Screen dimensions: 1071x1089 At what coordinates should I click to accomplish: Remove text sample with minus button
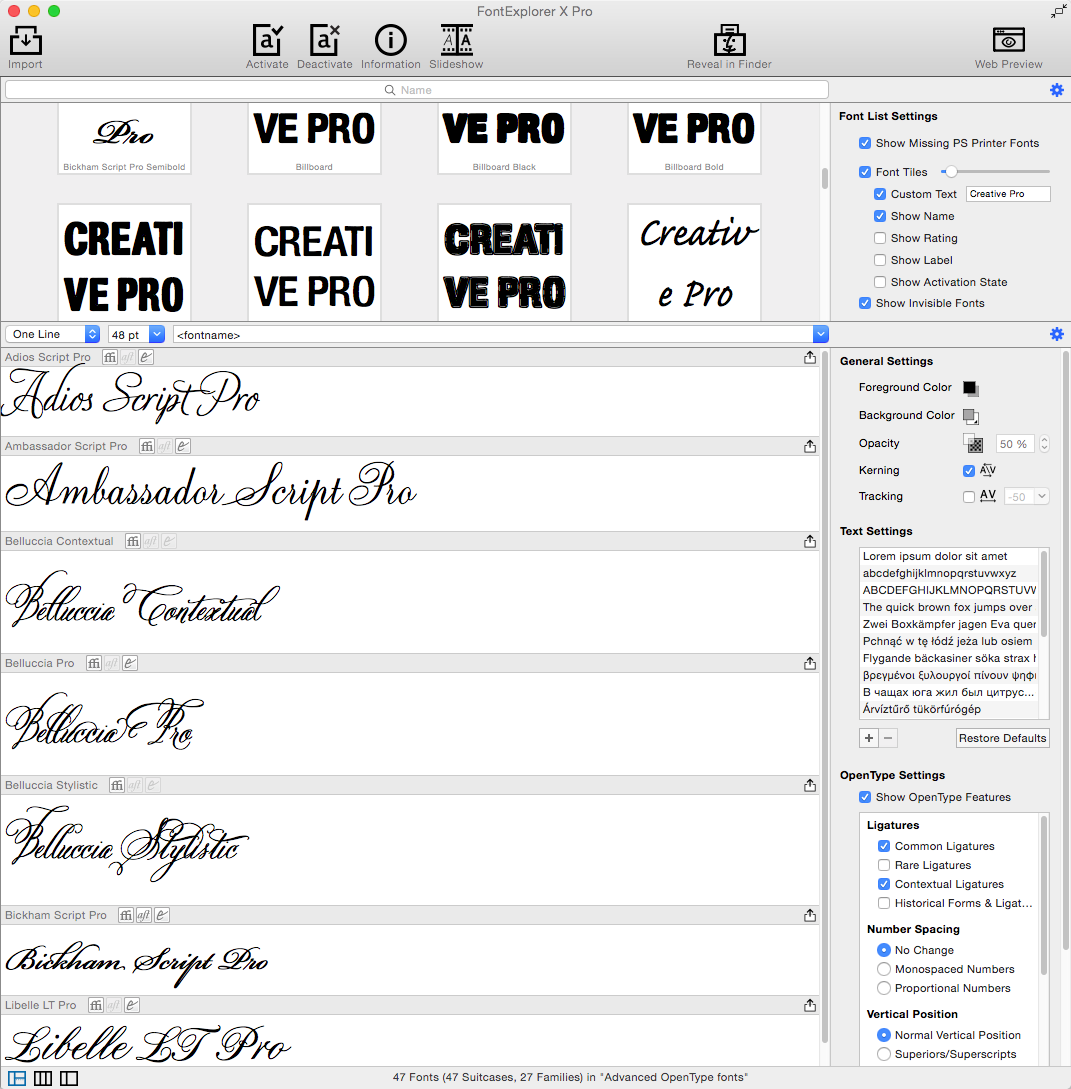[x=888, y=738]
